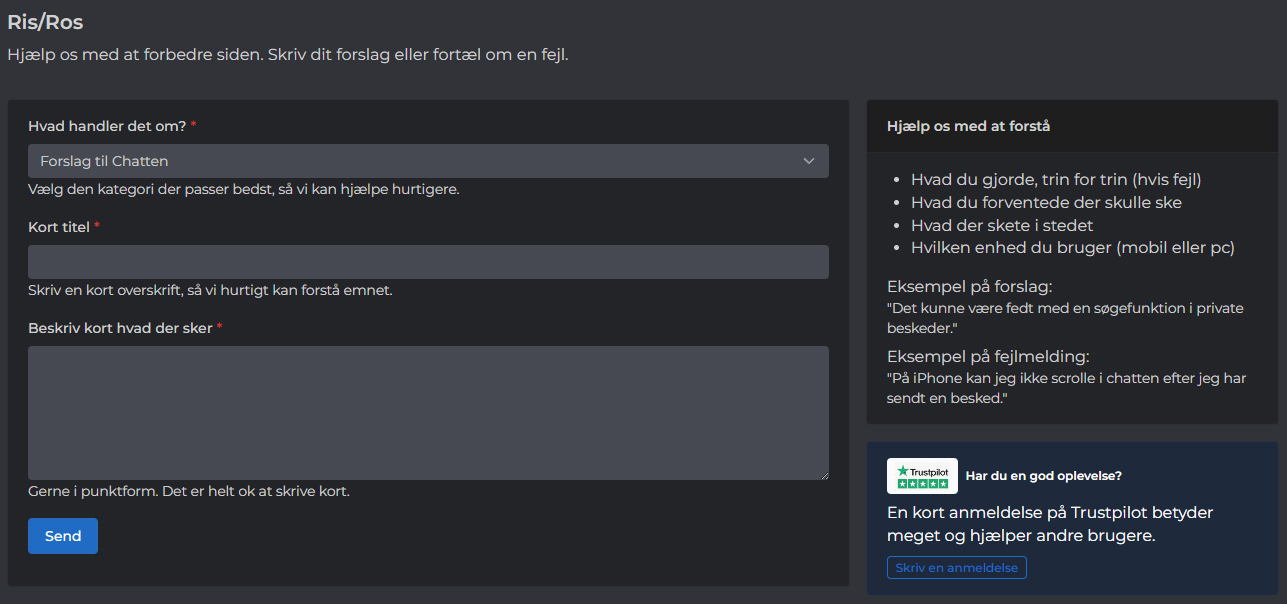Click the 'Beskriv kort hvad der sker' label

(x=120, y=328)
